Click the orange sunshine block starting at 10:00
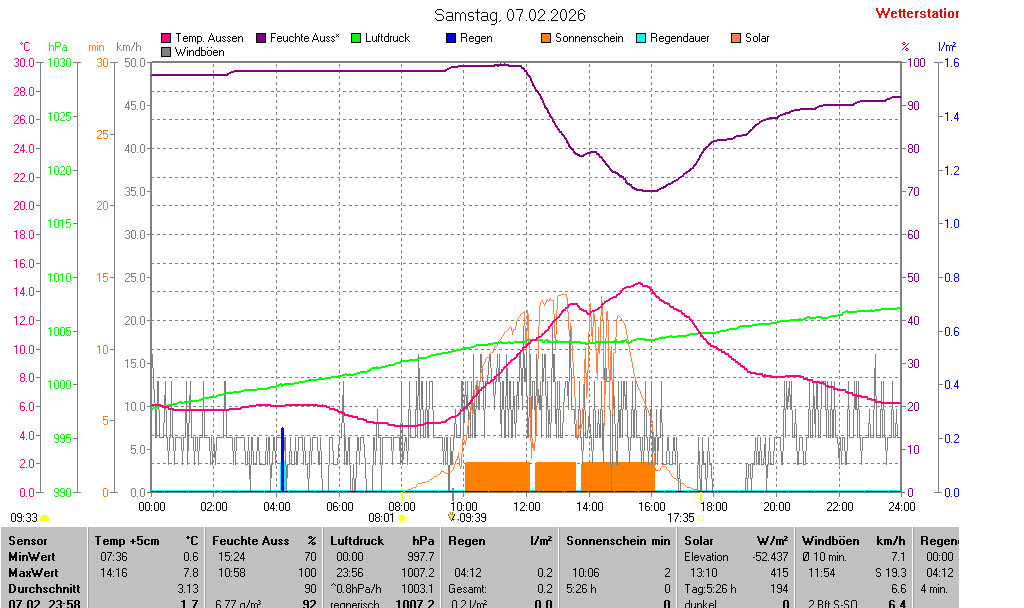Screen dimensions: 1024x608 tap(497, 476)
